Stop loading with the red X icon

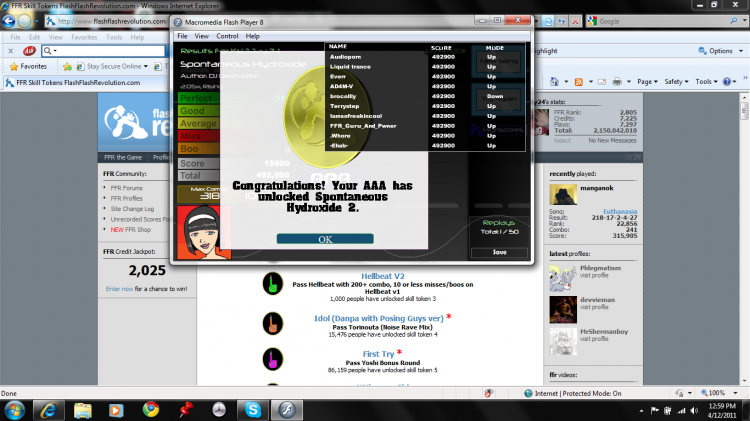tap(575, 21)
